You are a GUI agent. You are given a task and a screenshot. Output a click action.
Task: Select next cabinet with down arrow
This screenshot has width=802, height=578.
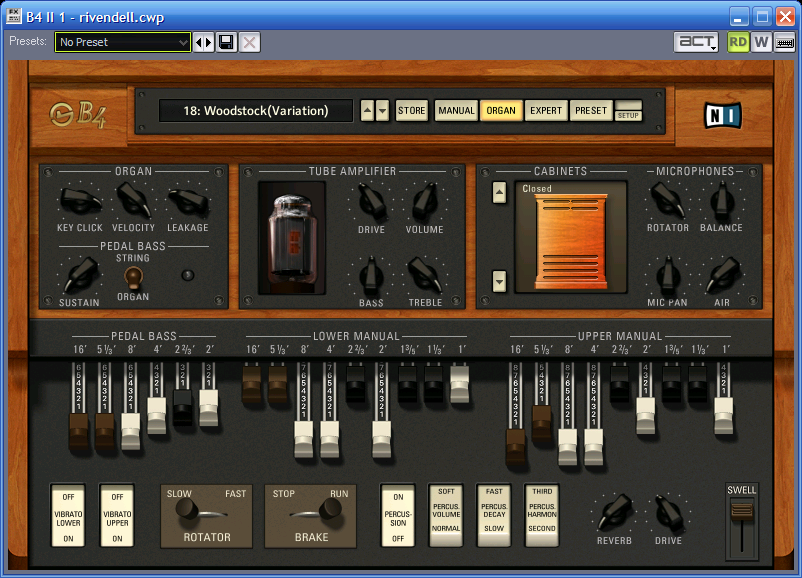click(499, 281)
